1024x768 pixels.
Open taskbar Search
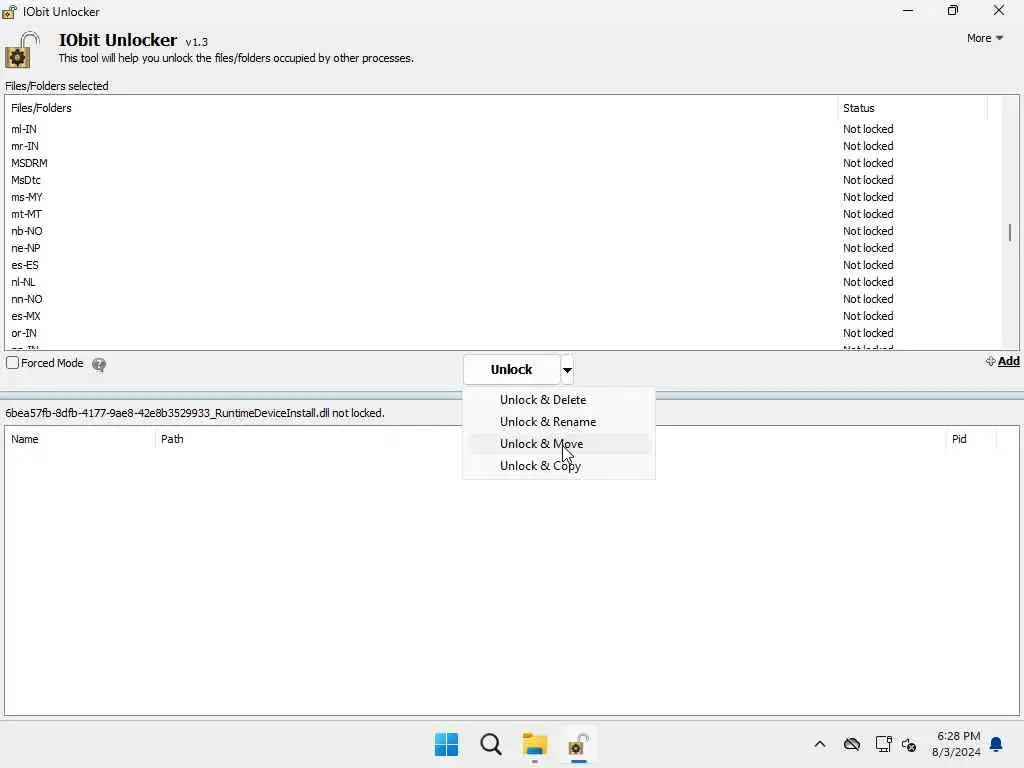tap(490, 744)
